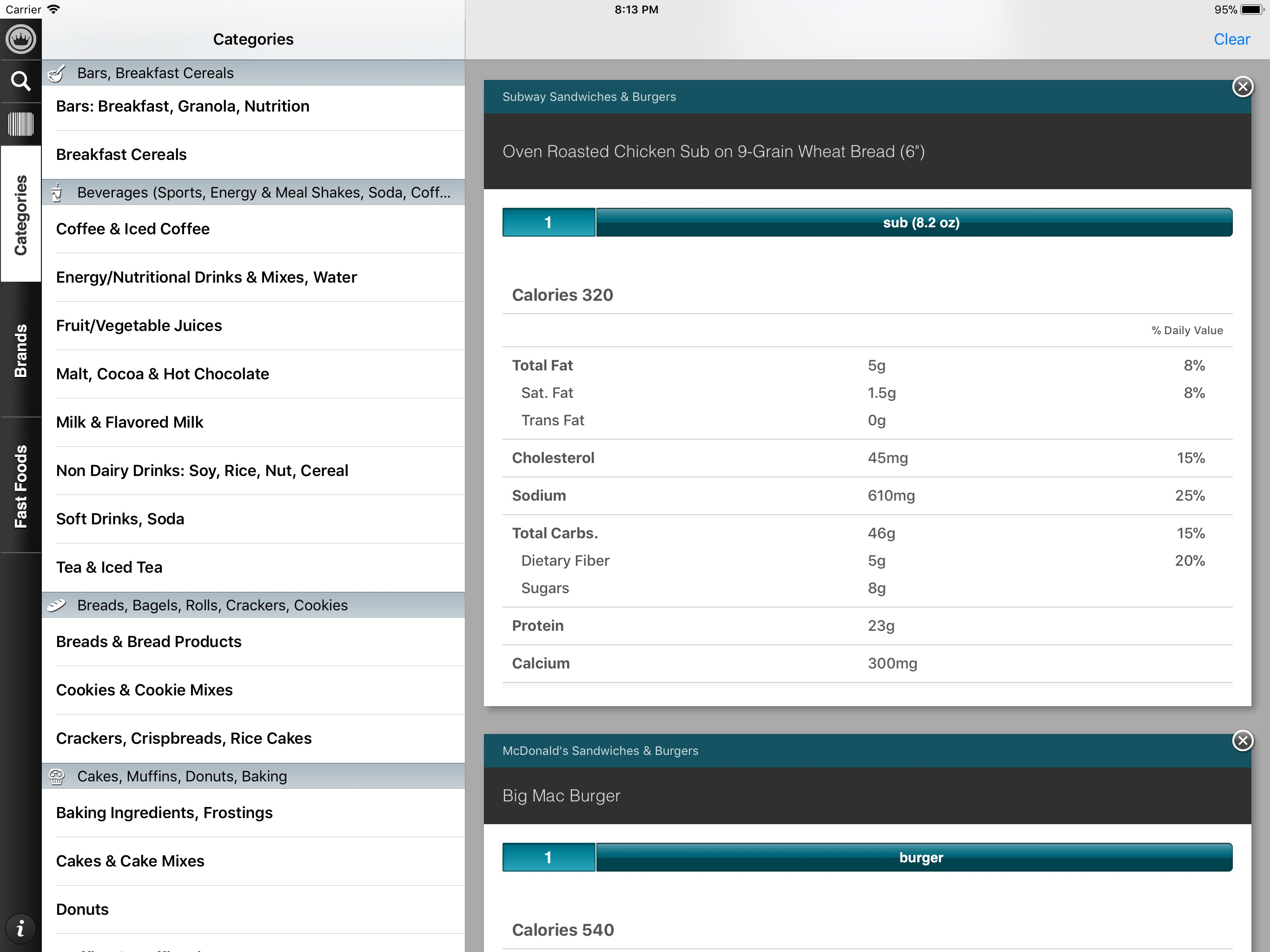Tap the Big Mac Burger title
The height and width of the screenshot is (952, 1270).
click(561, 796)
